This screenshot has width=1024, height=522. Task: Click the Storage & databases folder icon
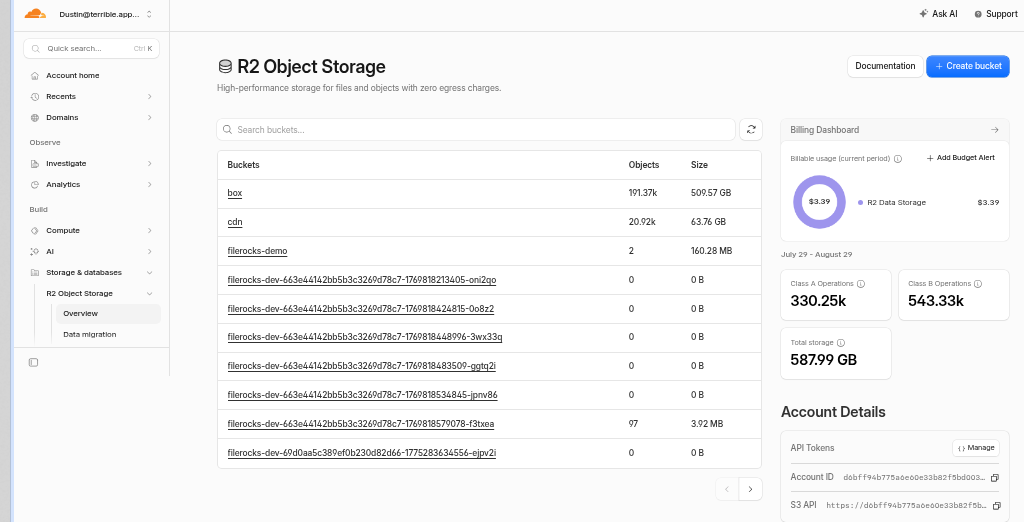(35, 272)
